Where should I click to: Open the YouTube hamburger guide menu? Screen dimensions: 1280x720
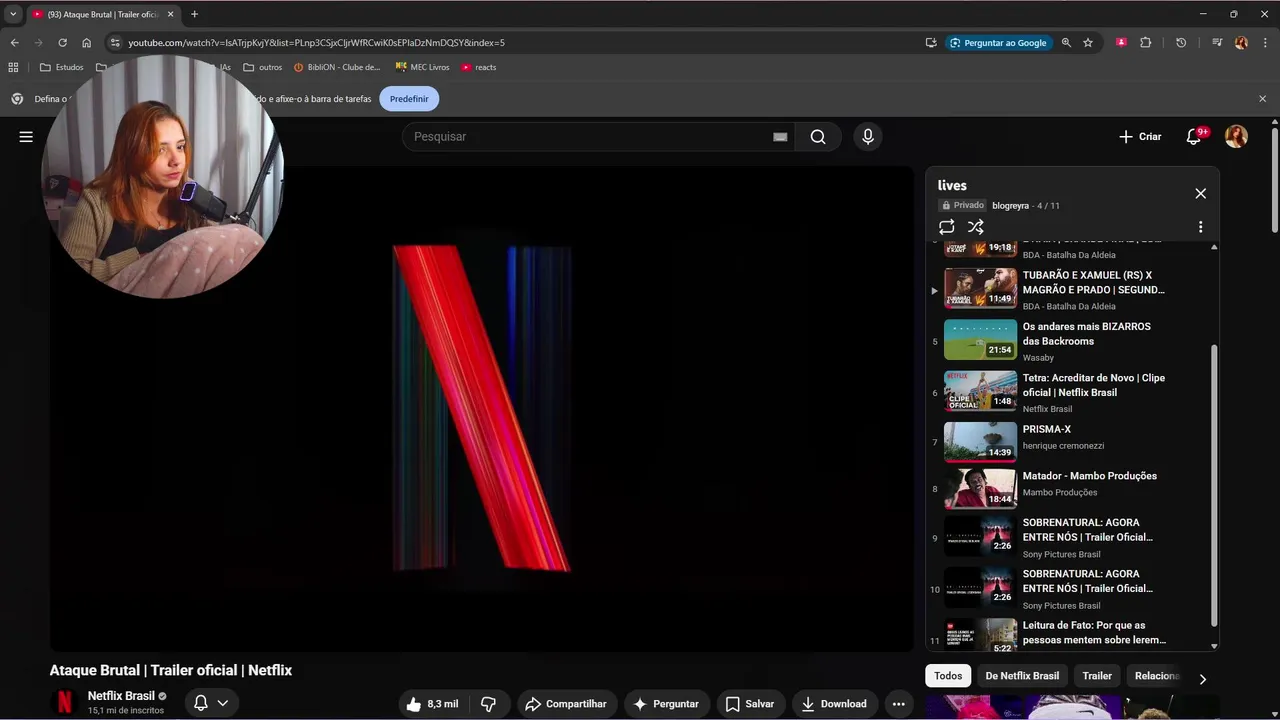coord(26,137)
